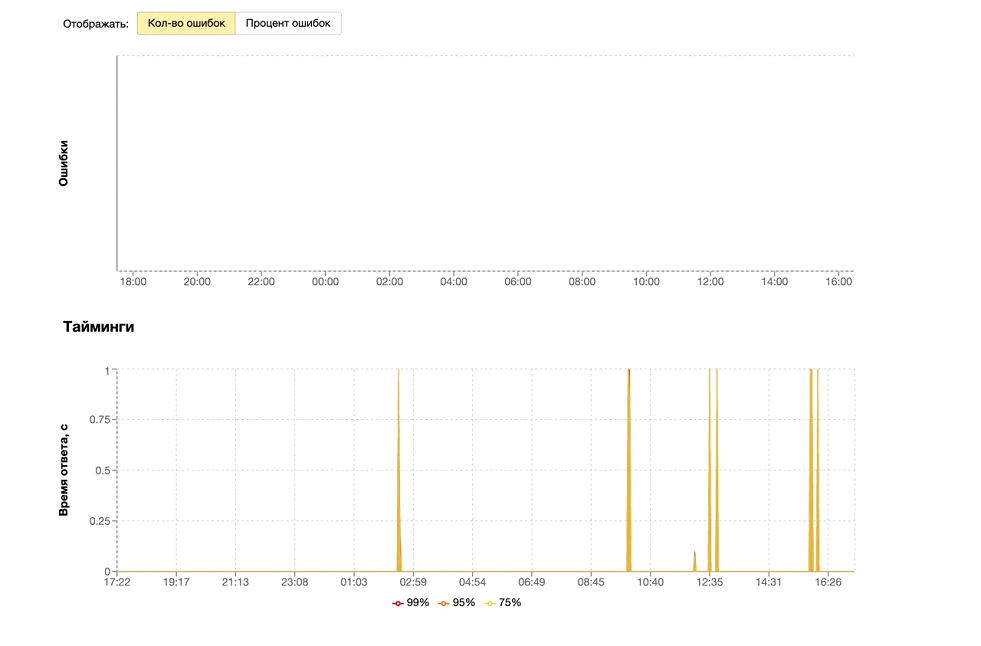Click the 04:54 tick on timings chart
The width and height of the screenshot is (981, 646).
click(472, 582)
